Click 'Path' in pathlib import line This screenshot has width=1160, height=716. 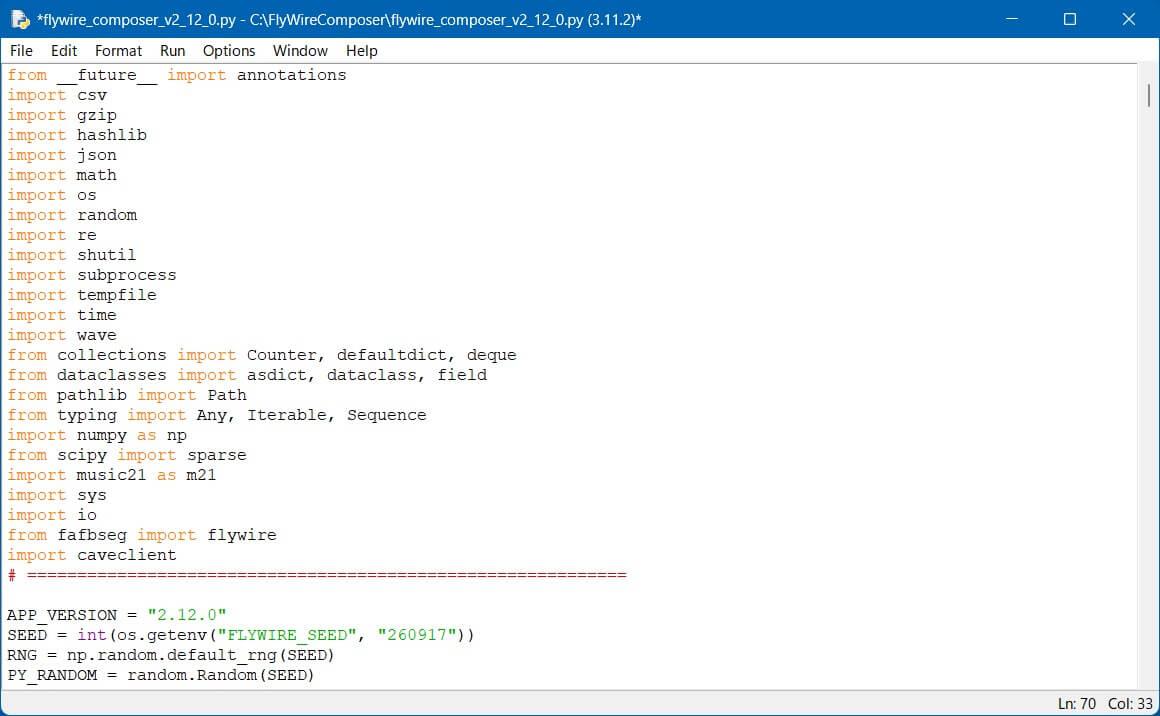tap(227, 395)
